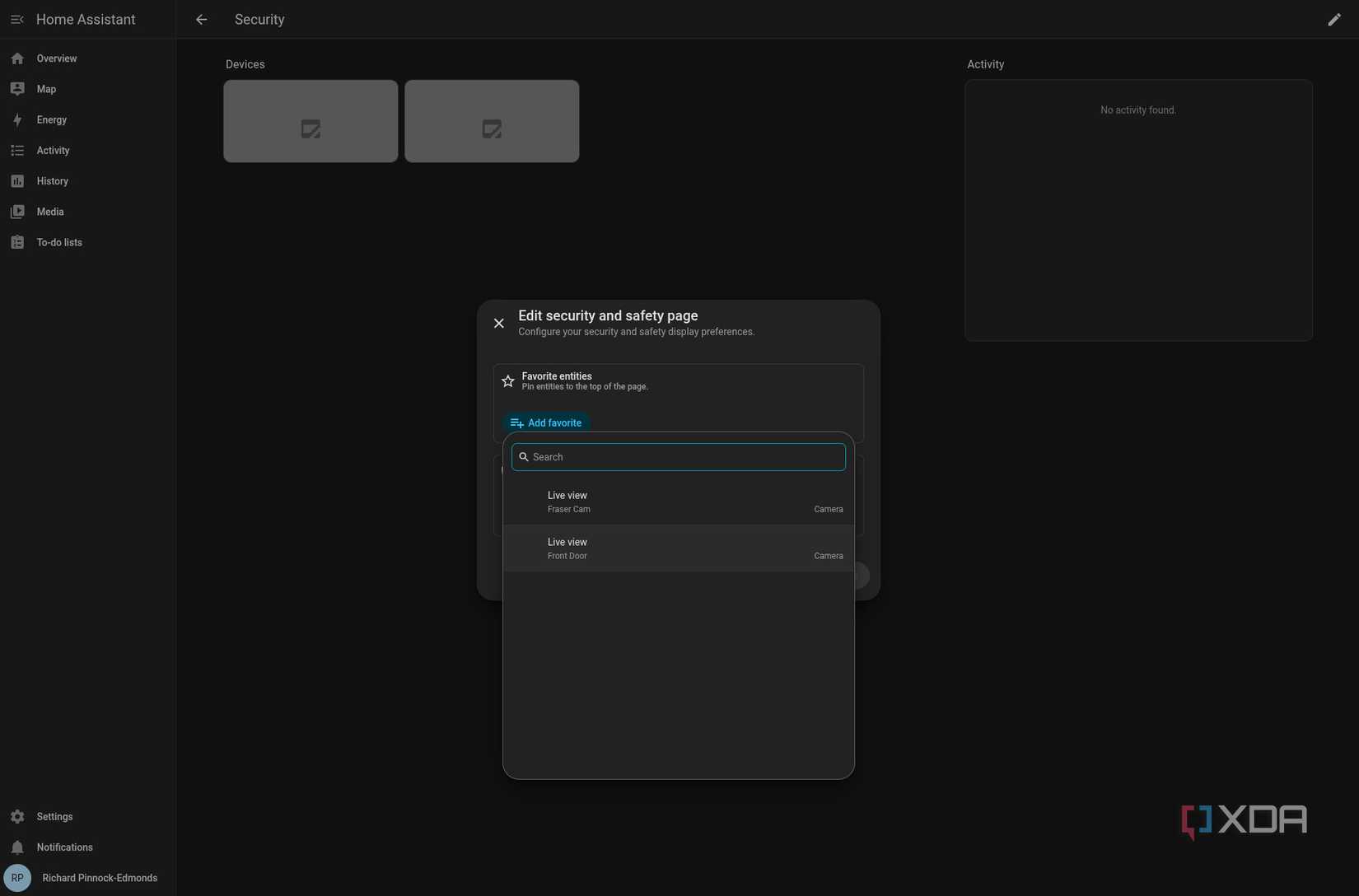Select Live view for Fraser Cam

point(679,502)
